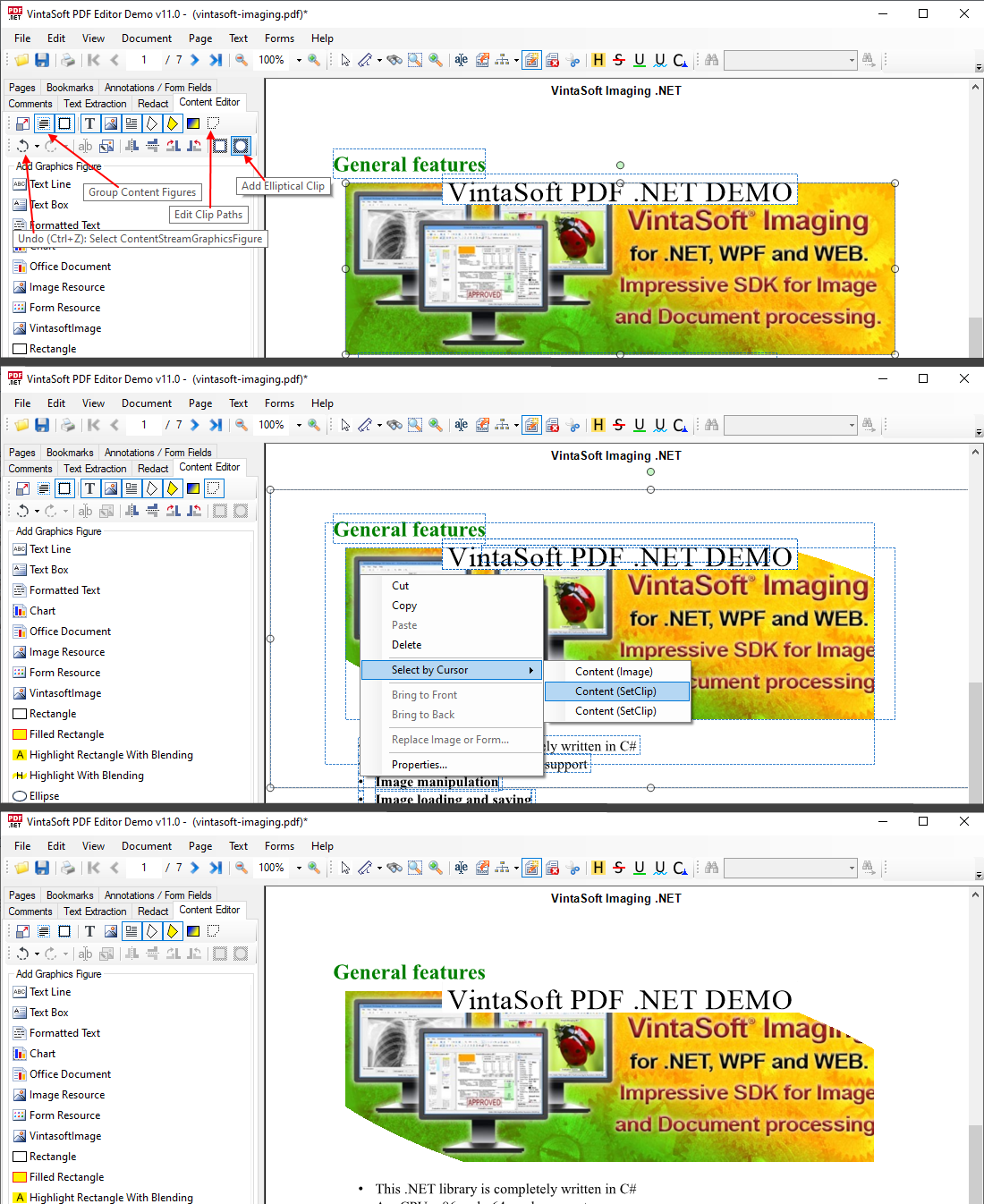
Task: Switch to the Redact tab in the bottom window
Action: (153, 911)
